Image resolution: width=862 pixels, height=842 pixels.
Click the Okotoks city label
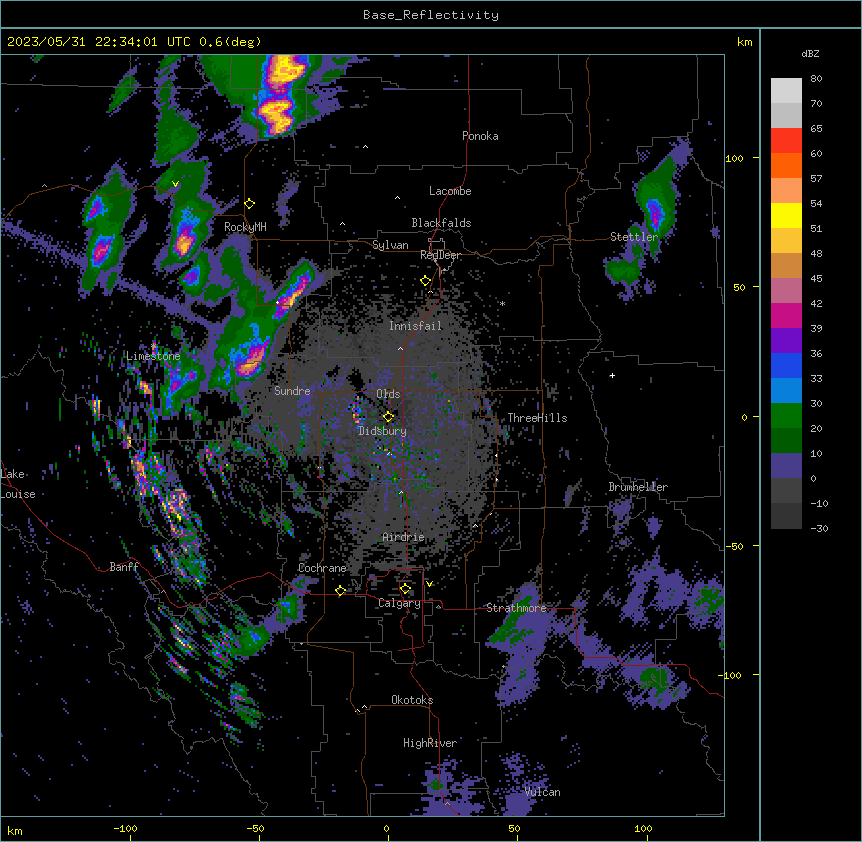[x=412, y=700]
